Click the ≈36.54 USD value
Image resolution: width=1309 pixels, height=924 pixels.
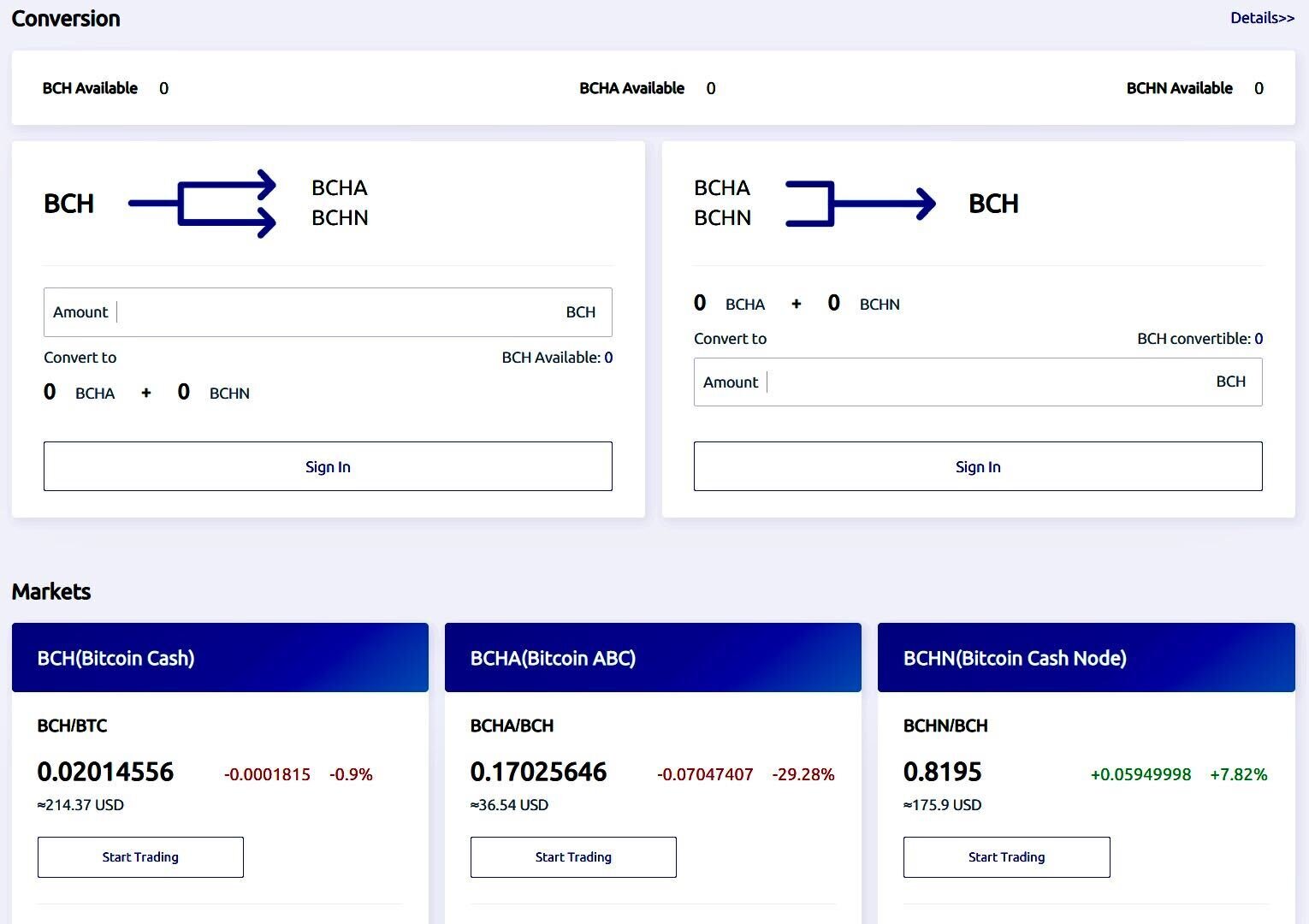pos(509,805)
